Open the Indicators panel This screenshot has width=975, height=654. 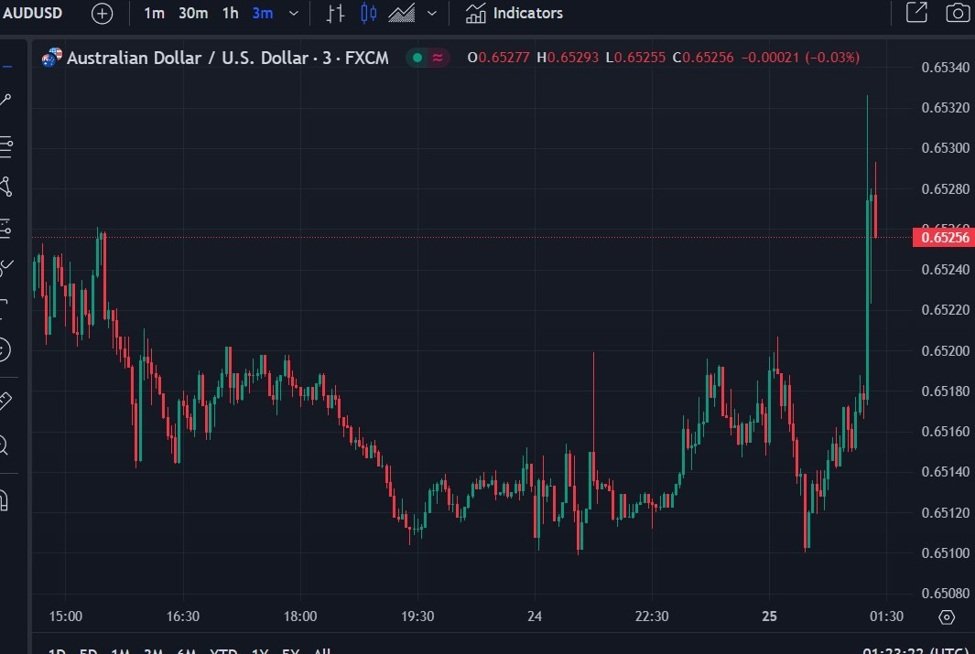tap(514, 13)
